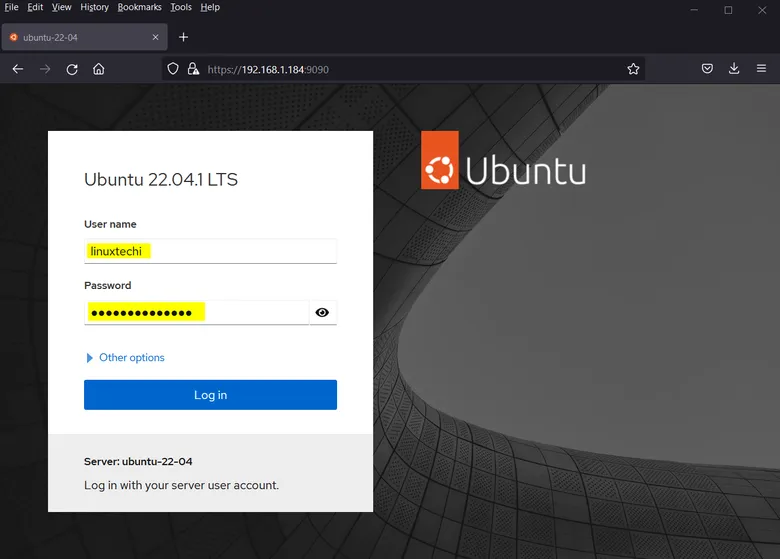Open a new tab with plus

pyautogui.click(x=184, y=37)
